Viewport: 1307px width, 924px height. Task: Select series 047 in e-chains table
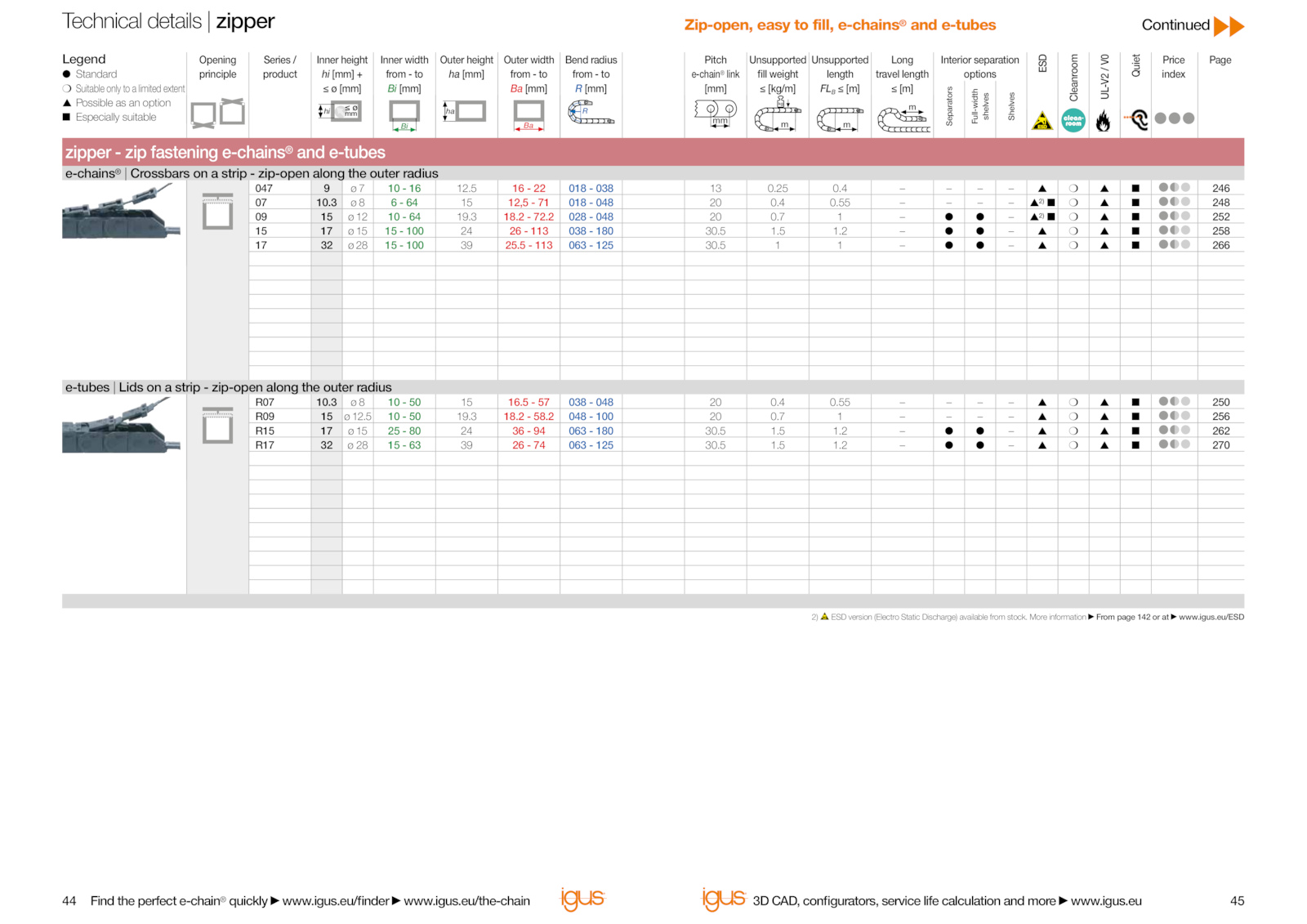[264, 188]
